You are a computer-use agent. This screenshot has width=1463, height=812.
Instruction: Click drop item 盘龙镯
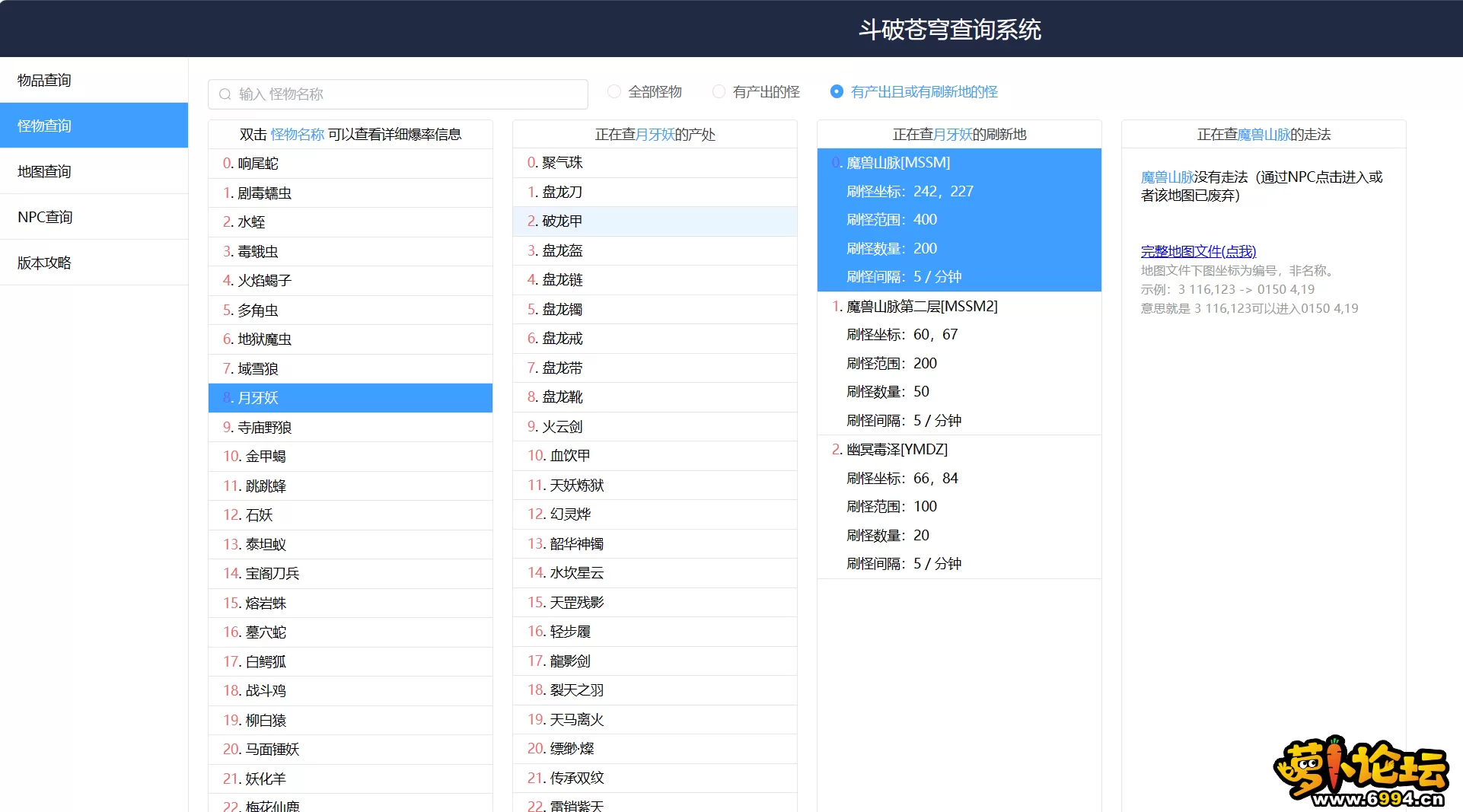pyautogui.click(x=655, y=310)
